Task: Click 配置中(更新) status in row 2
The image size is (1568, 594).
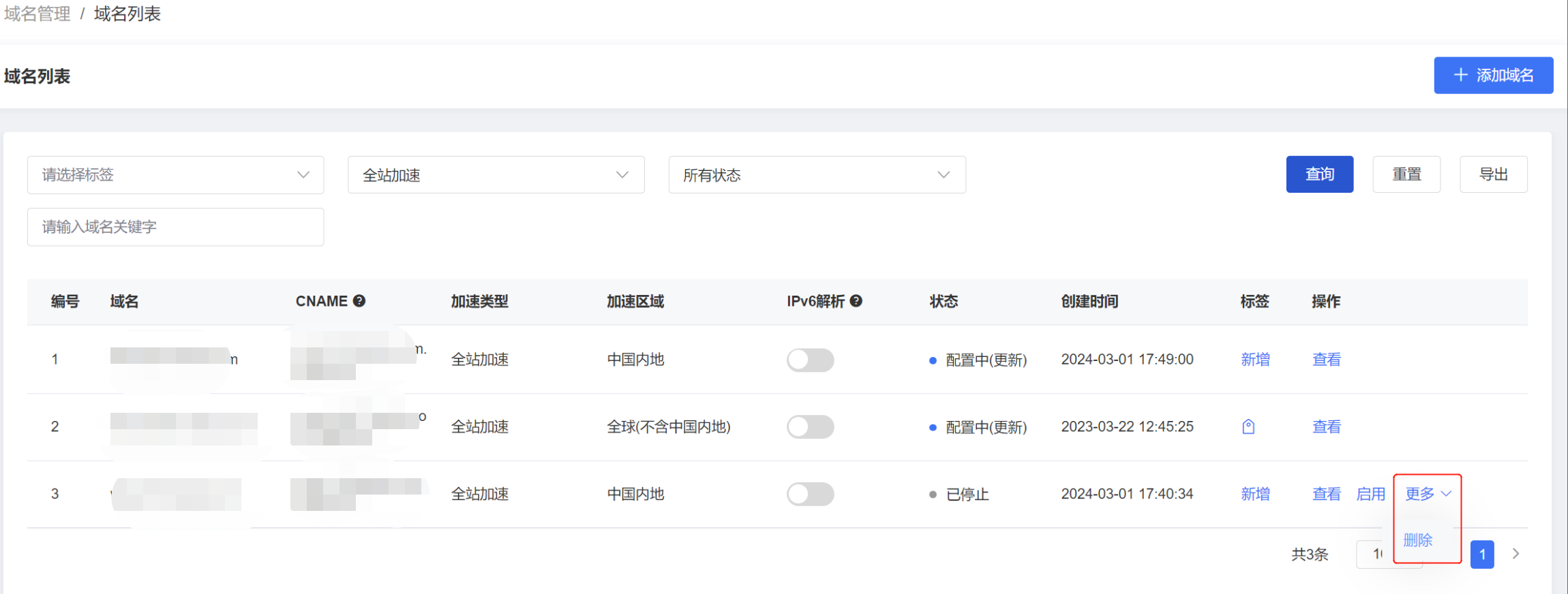Action: point(986,428)
